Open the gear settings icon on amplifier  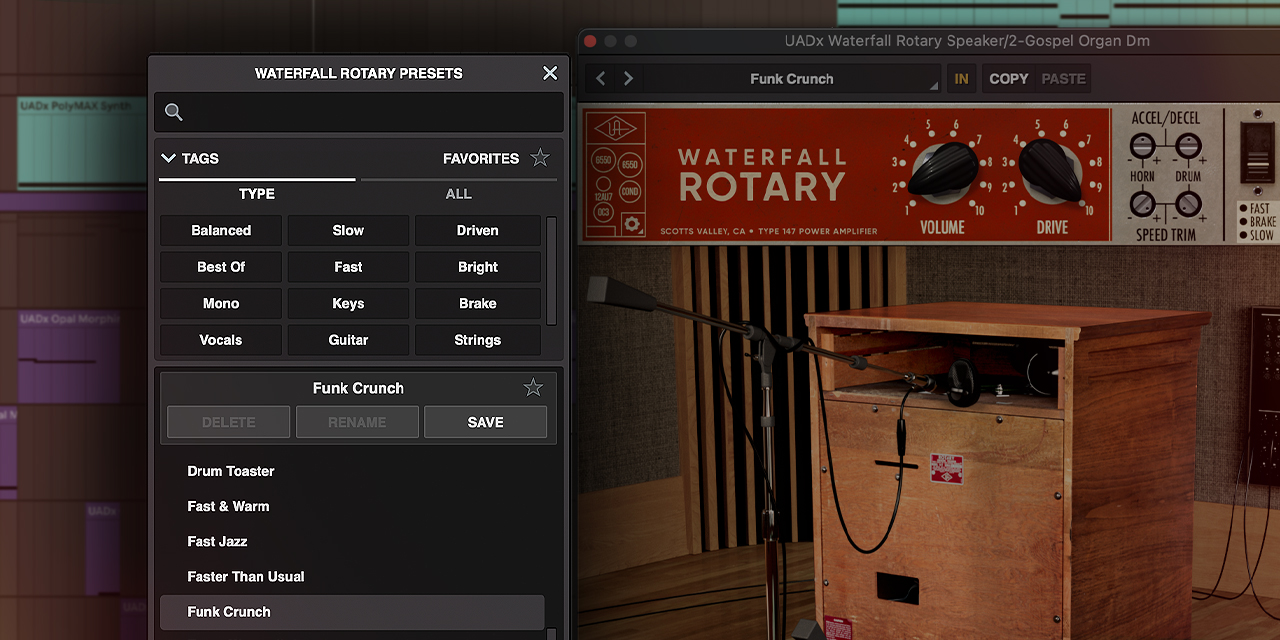(x=632, y=223)
